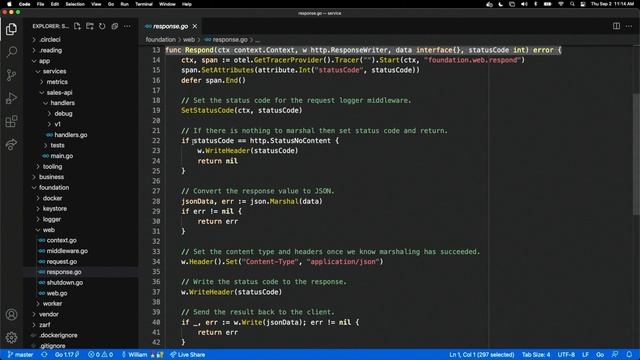Open editor more actions ellipsis
Screen dimensions: 640x360
[x=629, y=26]
